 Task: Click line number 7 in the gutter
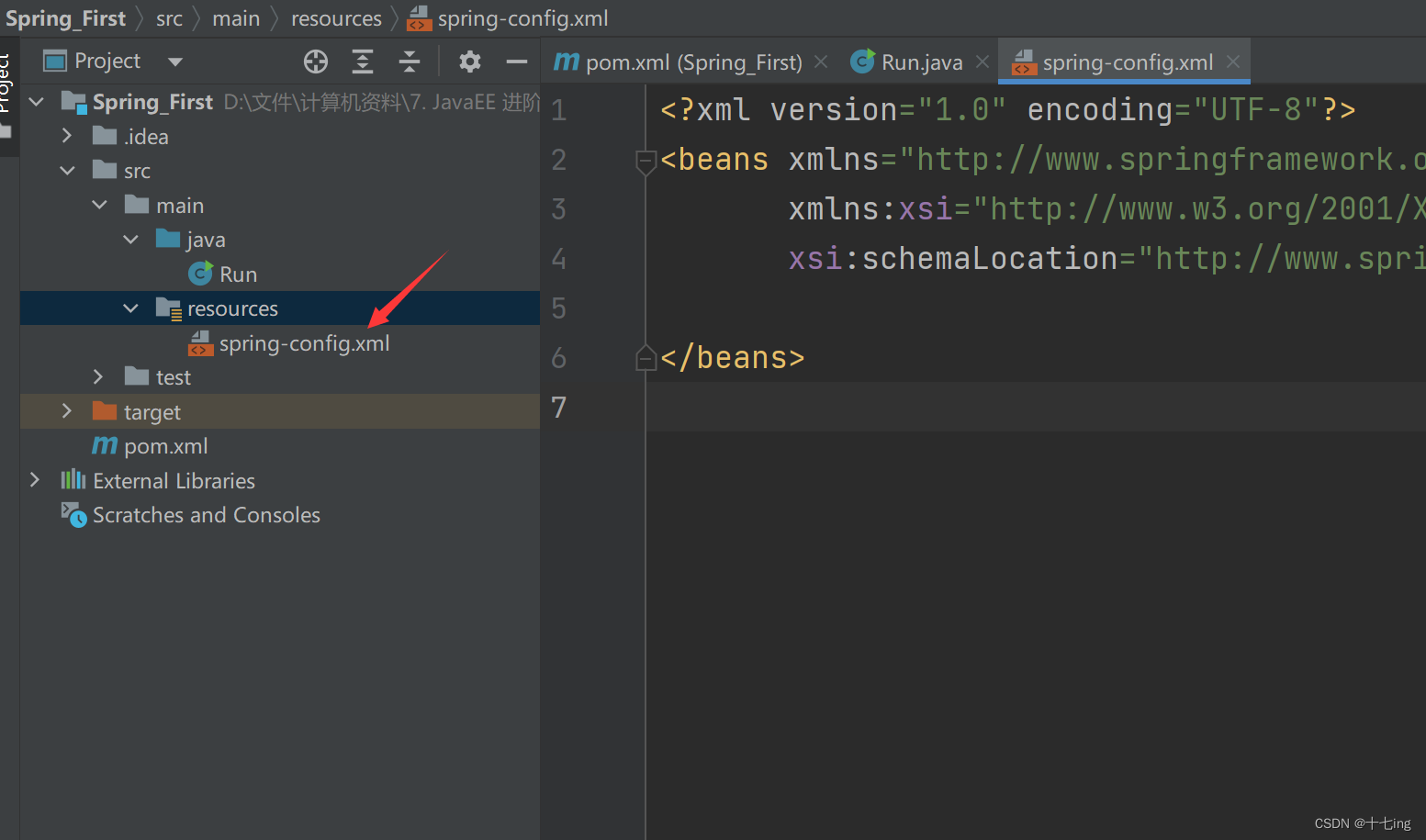558,407
